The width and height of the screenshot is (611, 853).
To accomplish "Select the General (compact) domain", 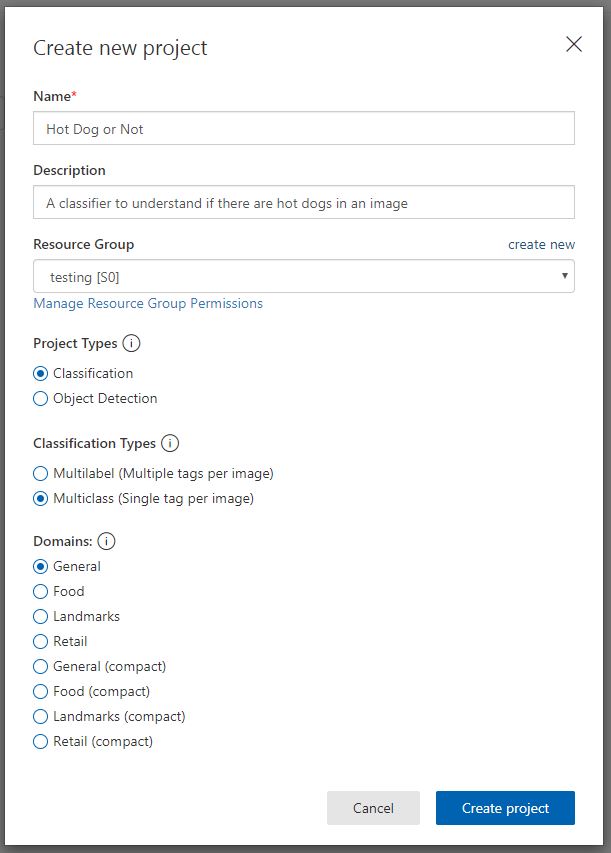I will click(41, 666).
